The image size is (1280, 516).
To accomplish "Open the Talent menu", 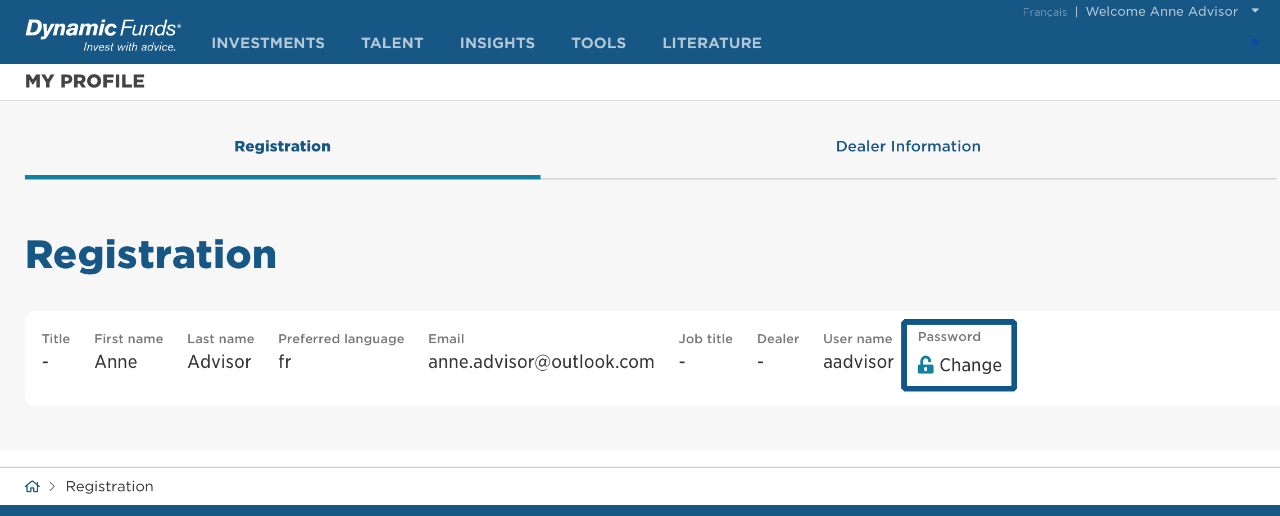I will point(392,43).
